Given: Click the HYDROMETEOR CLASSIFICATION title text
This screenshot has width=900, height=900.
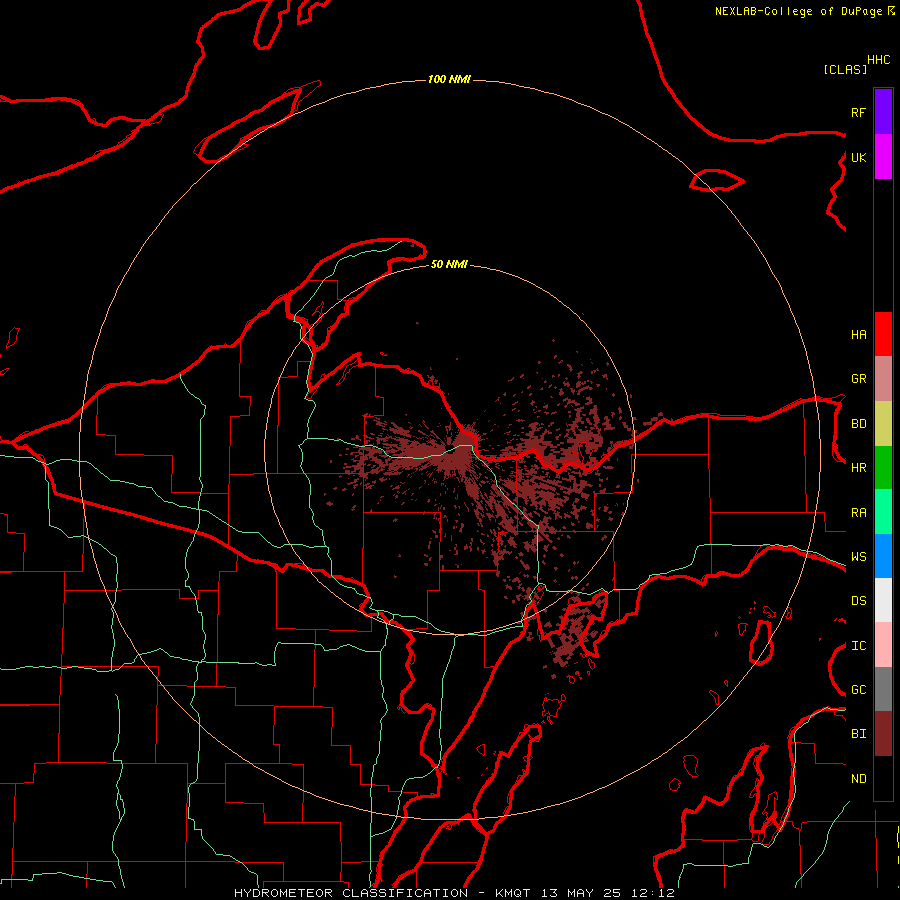Looking at the screenshot, I should coord(351,893).
